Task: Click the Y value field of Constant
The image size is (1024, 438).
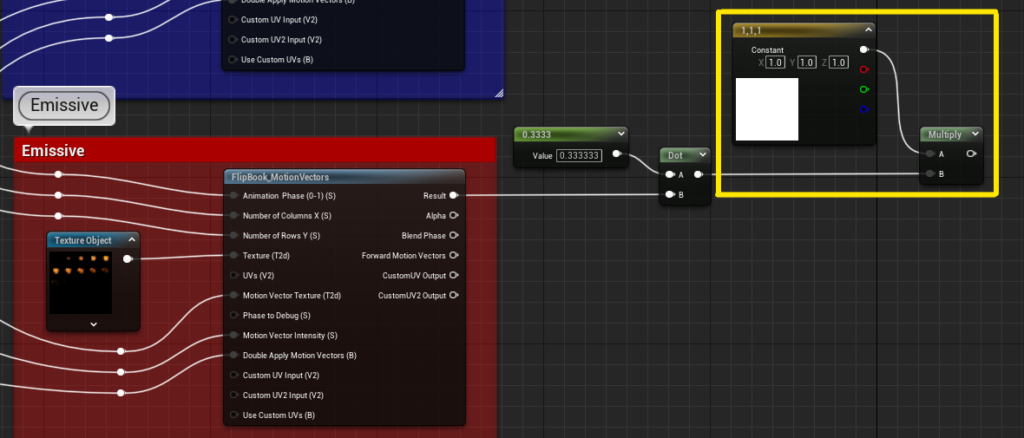Action: click(807, 63)
